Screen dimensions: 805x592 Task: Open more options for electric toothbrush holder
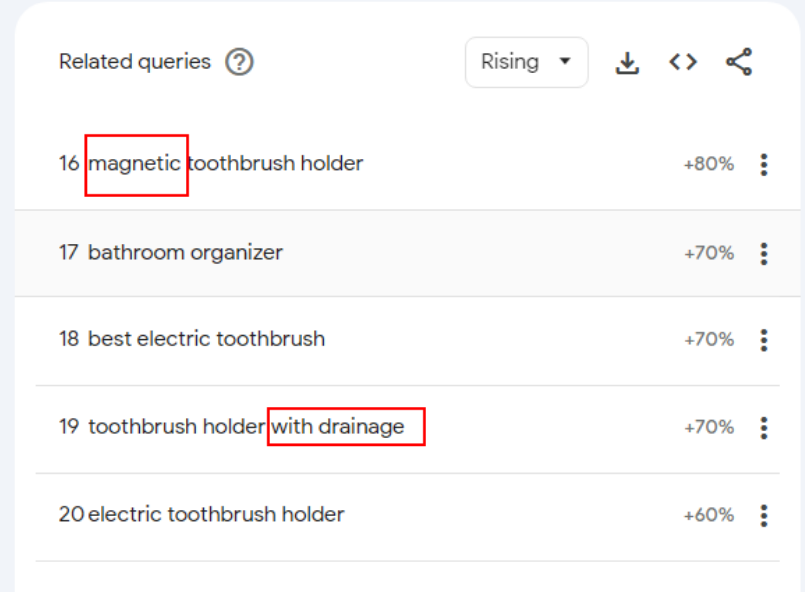pyautogui.click(x=764, y=516)
